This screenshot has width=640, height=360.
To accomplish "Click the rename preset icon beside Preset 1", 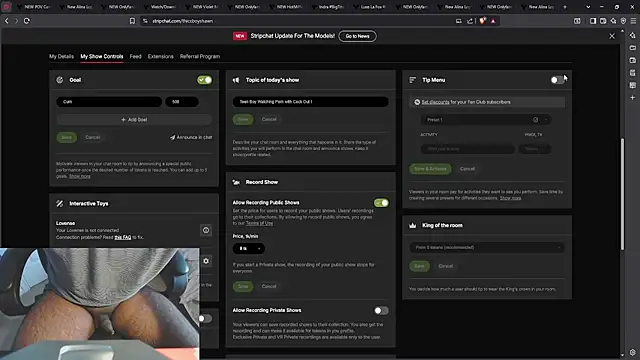I will pyautogui.click(x=535, y=120).
